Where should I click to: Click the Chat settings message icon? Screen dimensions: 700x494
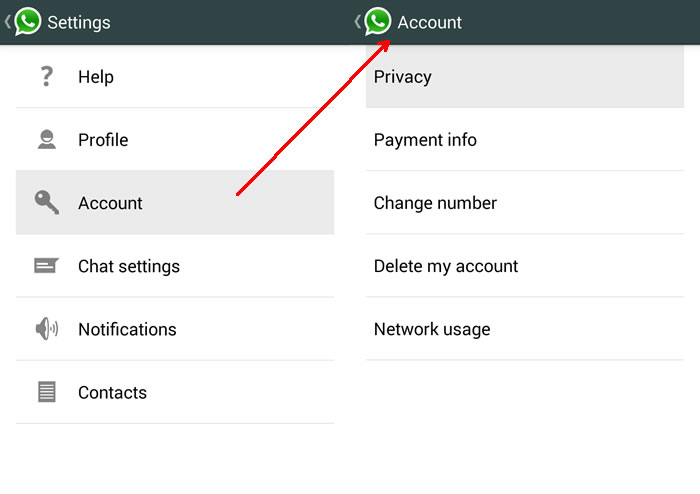46,266
